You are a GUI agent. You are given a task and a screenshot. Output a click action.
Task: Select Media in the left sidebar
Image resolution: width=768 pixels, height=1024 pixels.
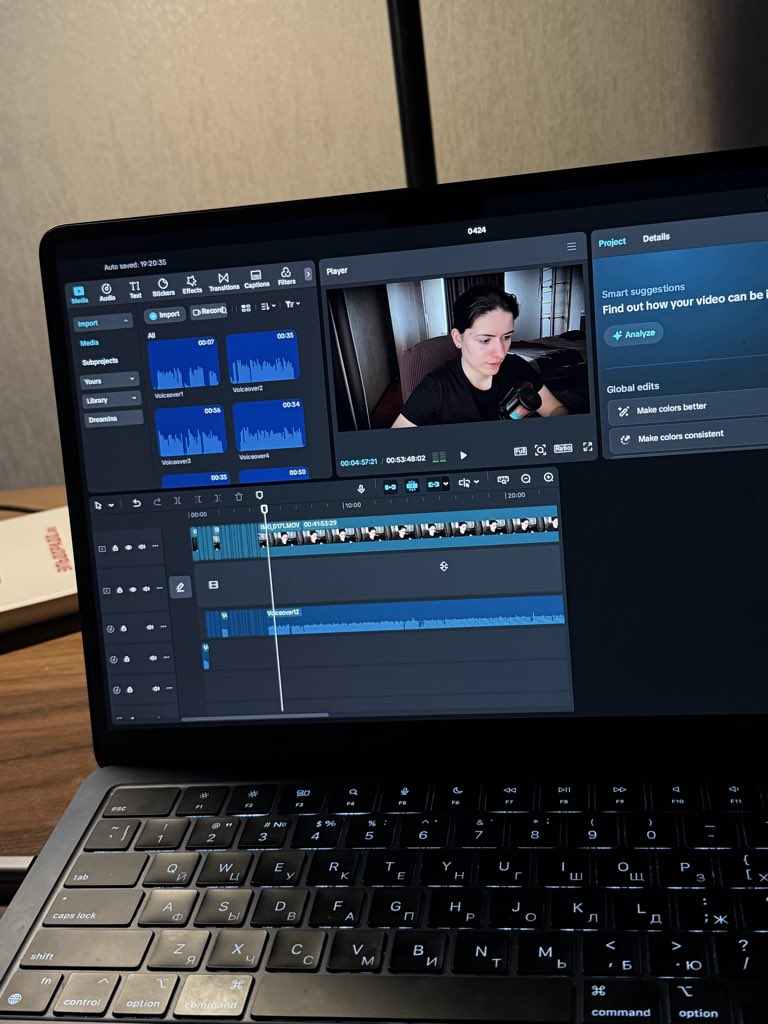click(x=89, y=342)
